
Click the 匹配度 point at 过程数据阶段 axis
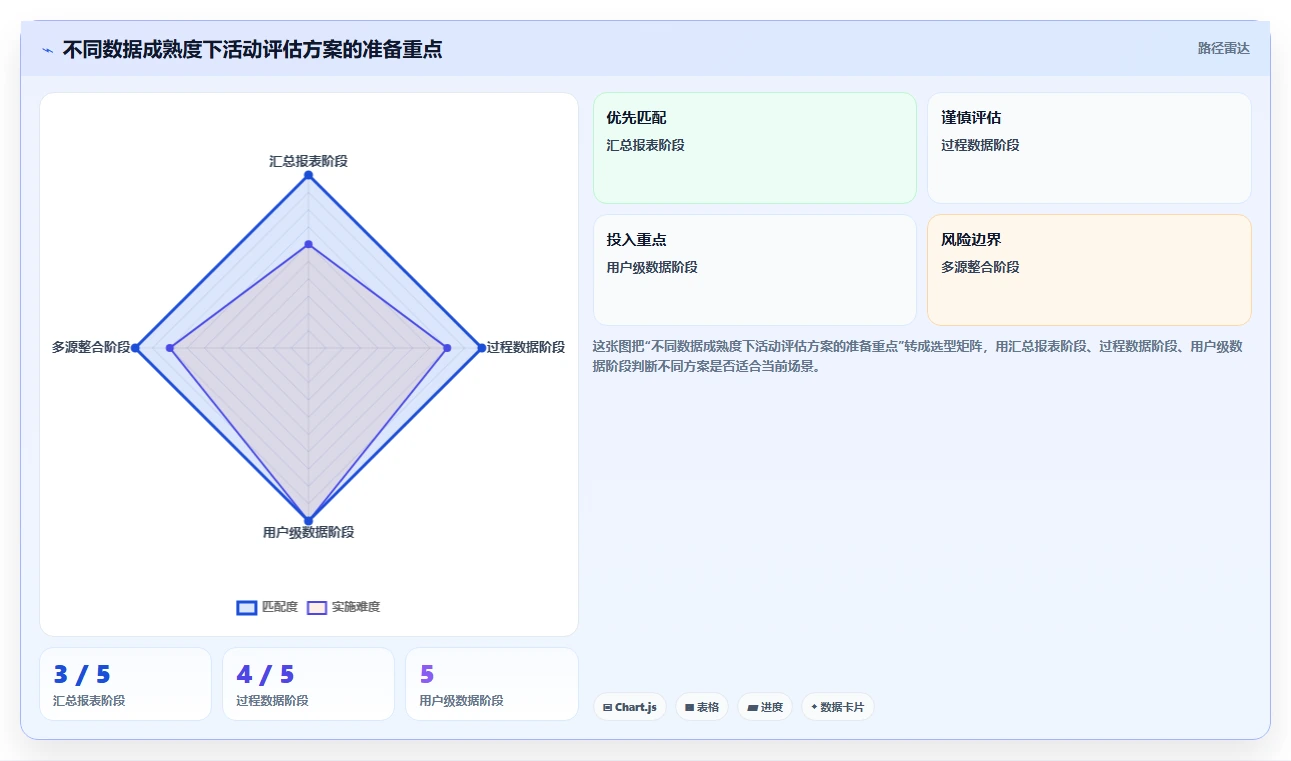(481, 348)
